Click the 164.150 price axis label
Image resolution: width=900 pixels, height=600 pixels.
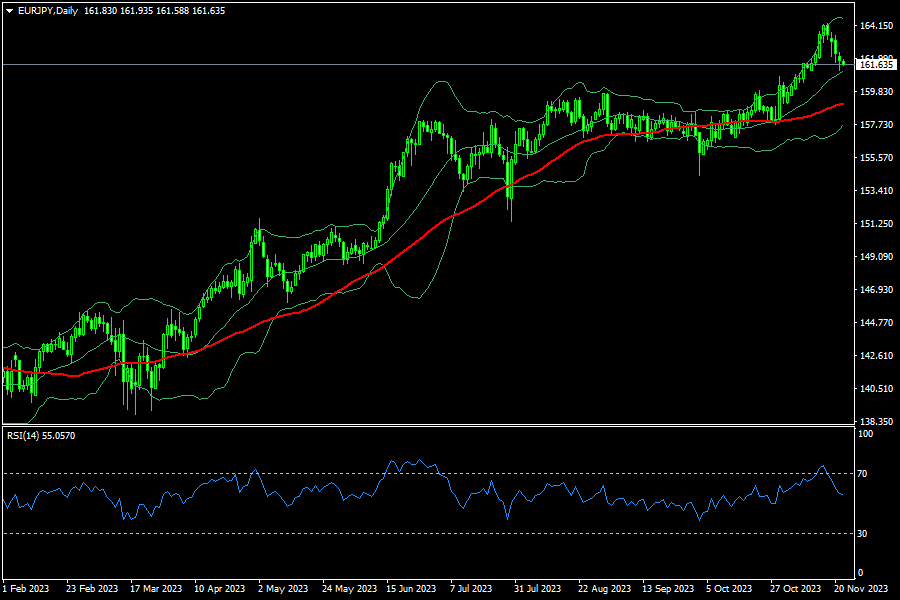tap(876, 26)
